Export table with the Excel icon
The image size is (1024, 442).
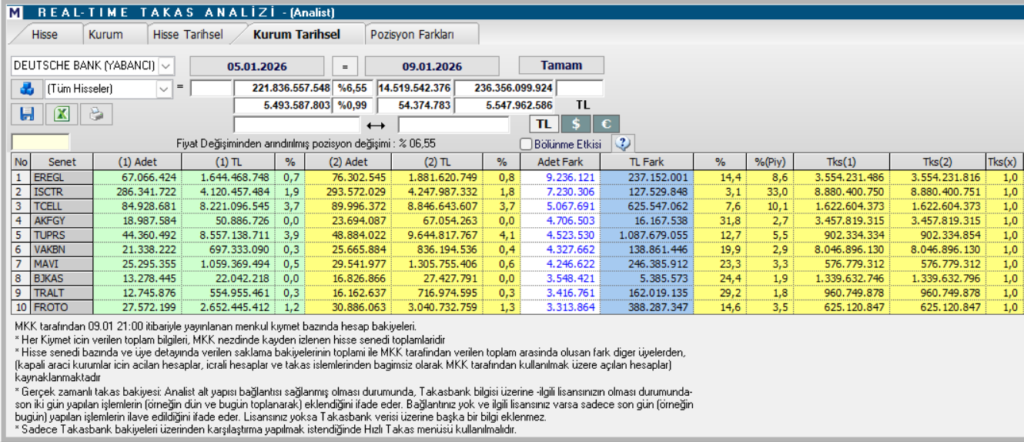62,114
